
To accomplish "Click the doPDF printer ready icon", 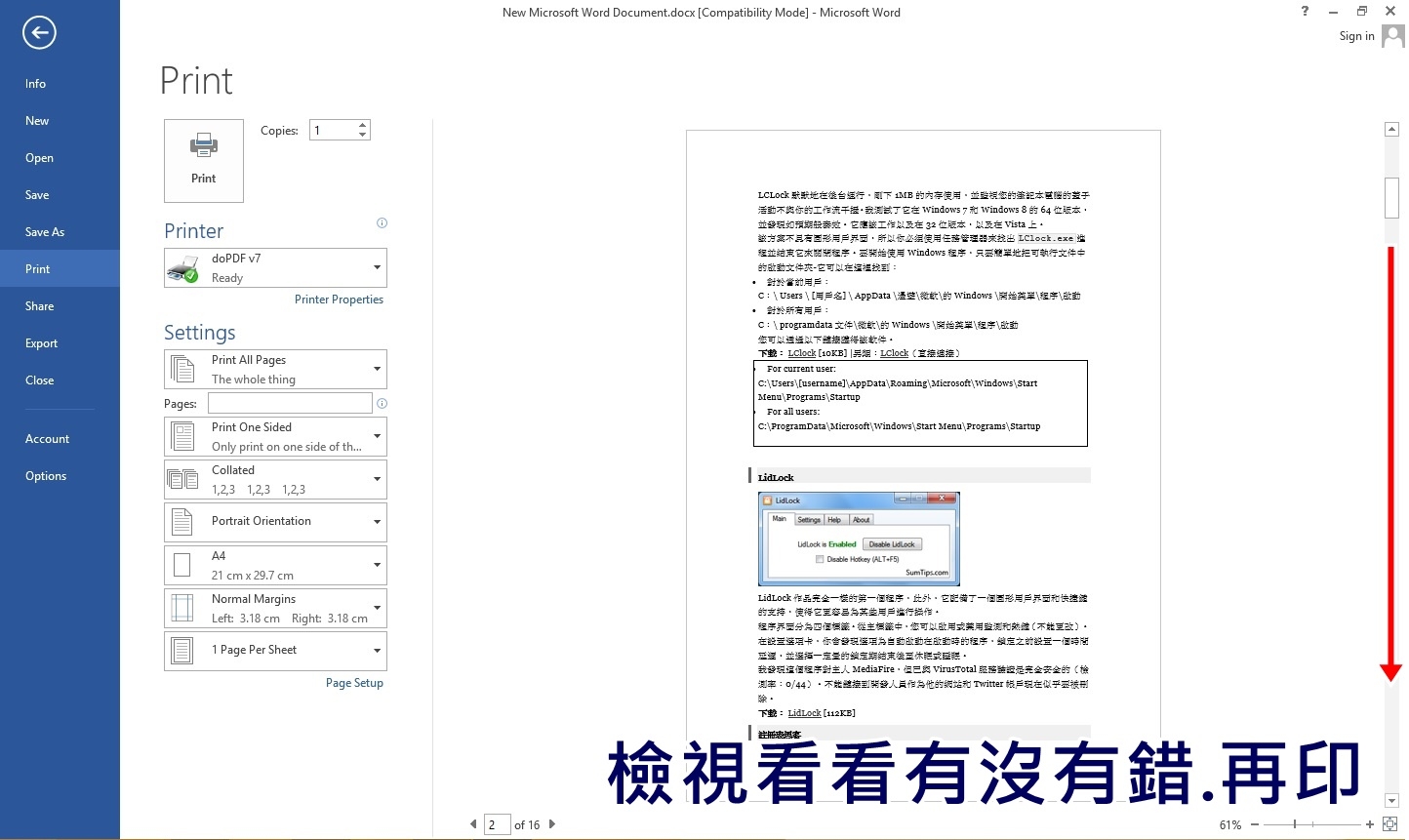I will pyautogui.click(x=182, y=268).
